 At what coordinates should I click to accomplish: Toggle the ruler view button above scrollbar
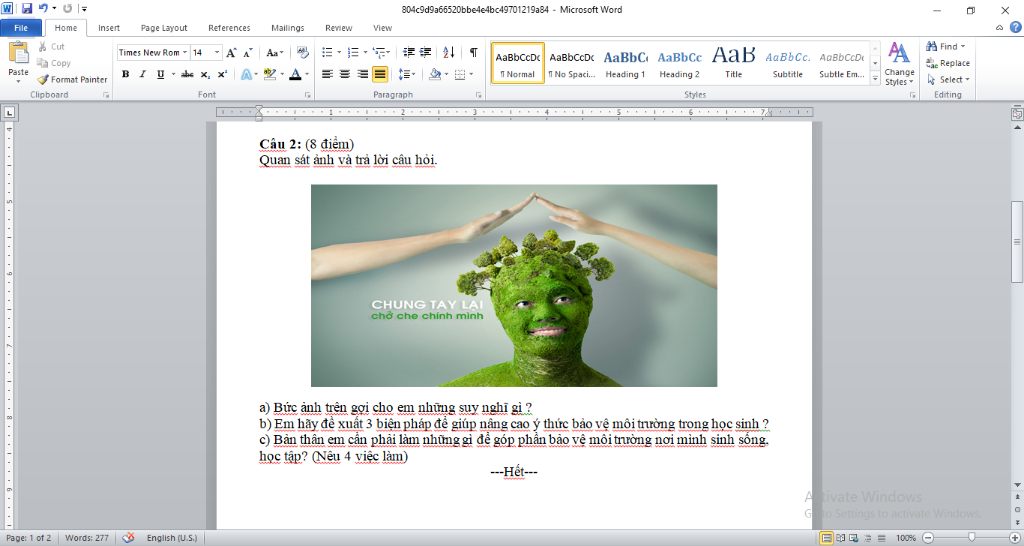[1017, 114]
